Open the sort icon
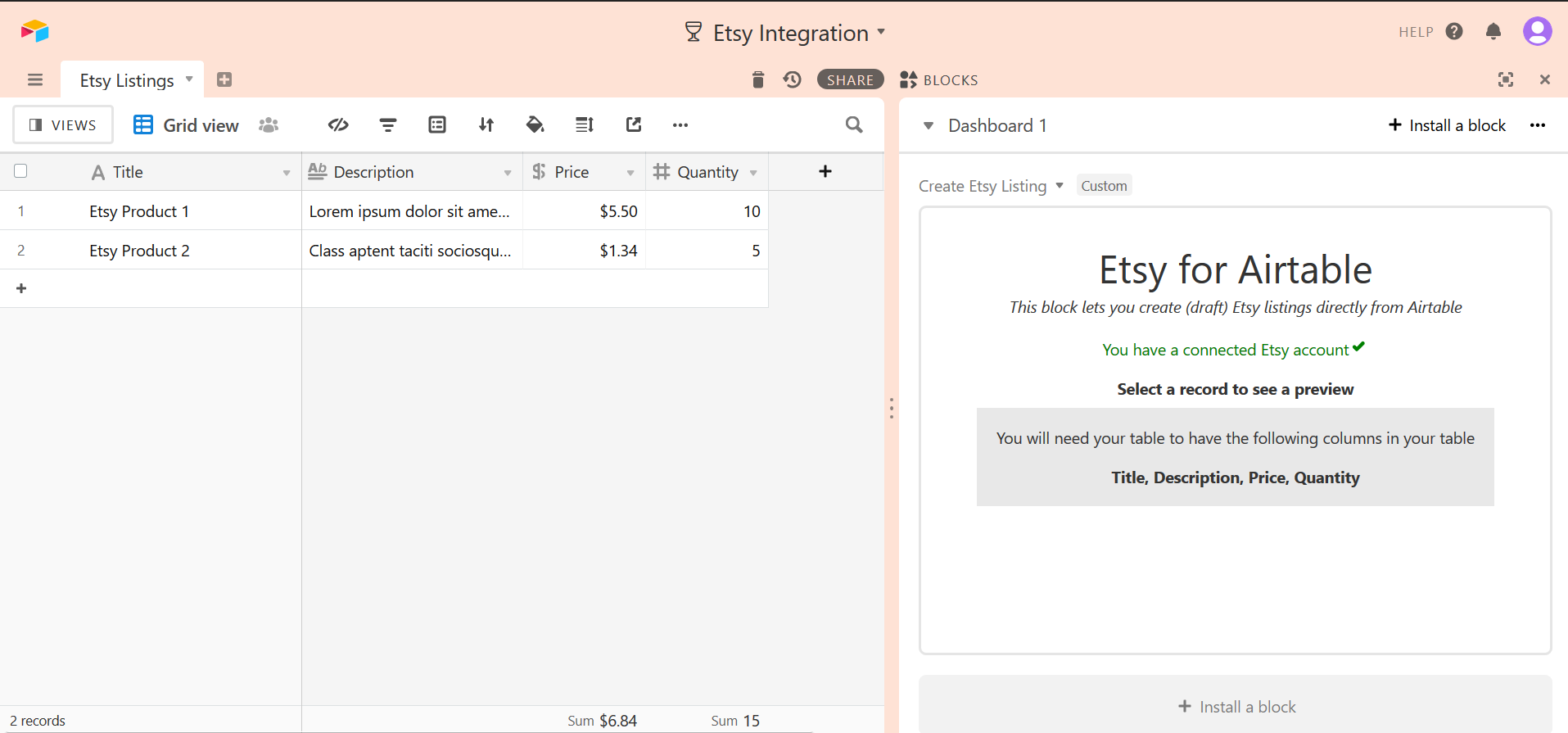 pyautogui.click(x=486, y=124)
